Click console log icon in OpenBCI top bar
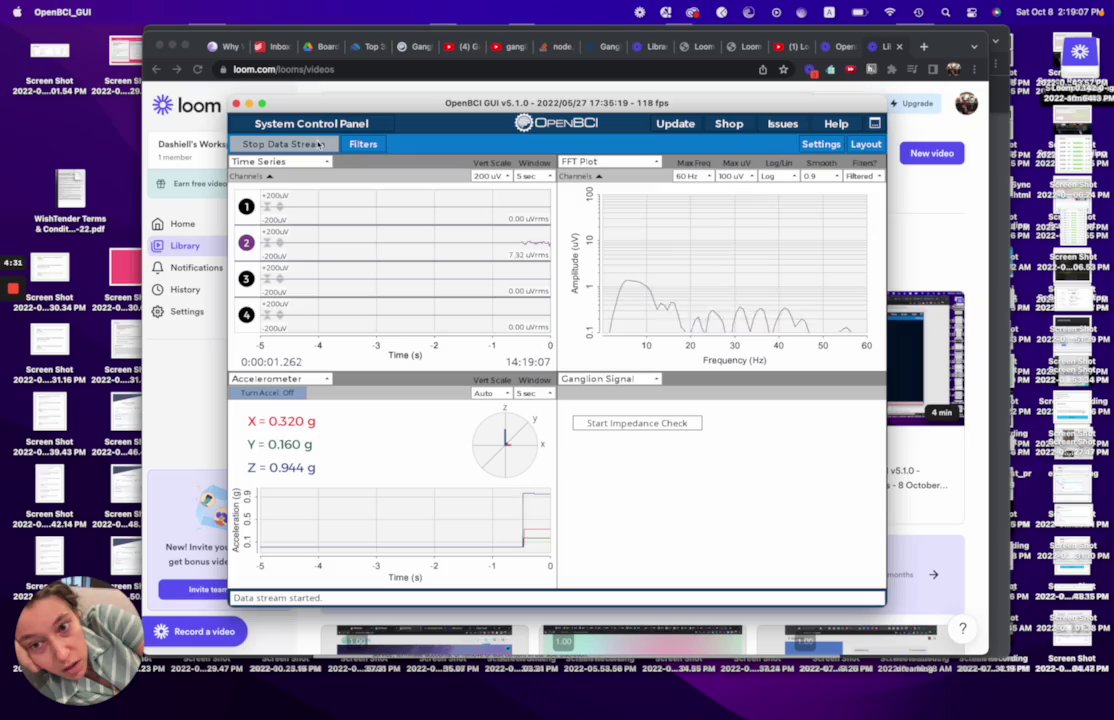The width and height of the screenshot is (1114, 720). 875,123
